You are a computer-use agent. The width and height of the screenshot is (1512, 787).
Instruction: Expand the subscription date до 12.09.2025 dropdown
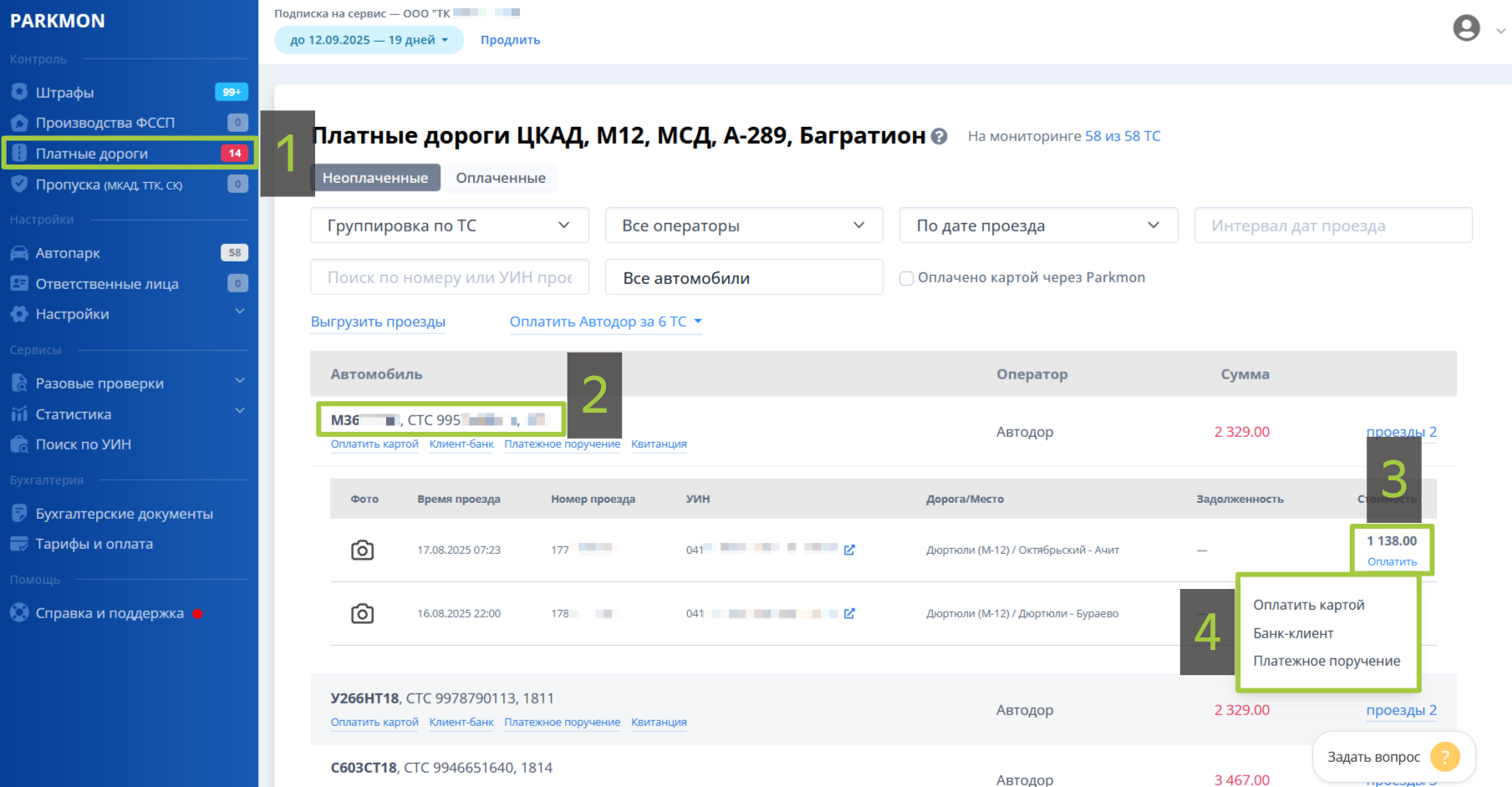click(x=369, y=40)
